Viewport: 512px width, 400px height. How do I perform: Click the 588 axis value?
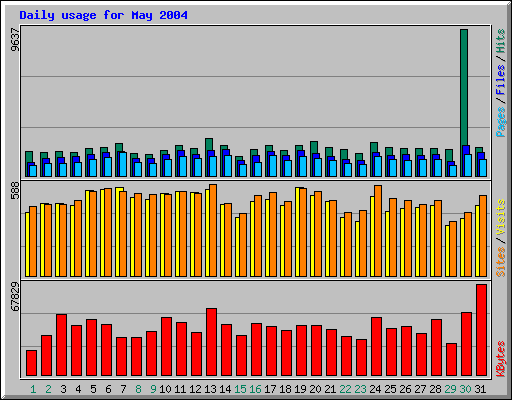(x=15, y=190)
